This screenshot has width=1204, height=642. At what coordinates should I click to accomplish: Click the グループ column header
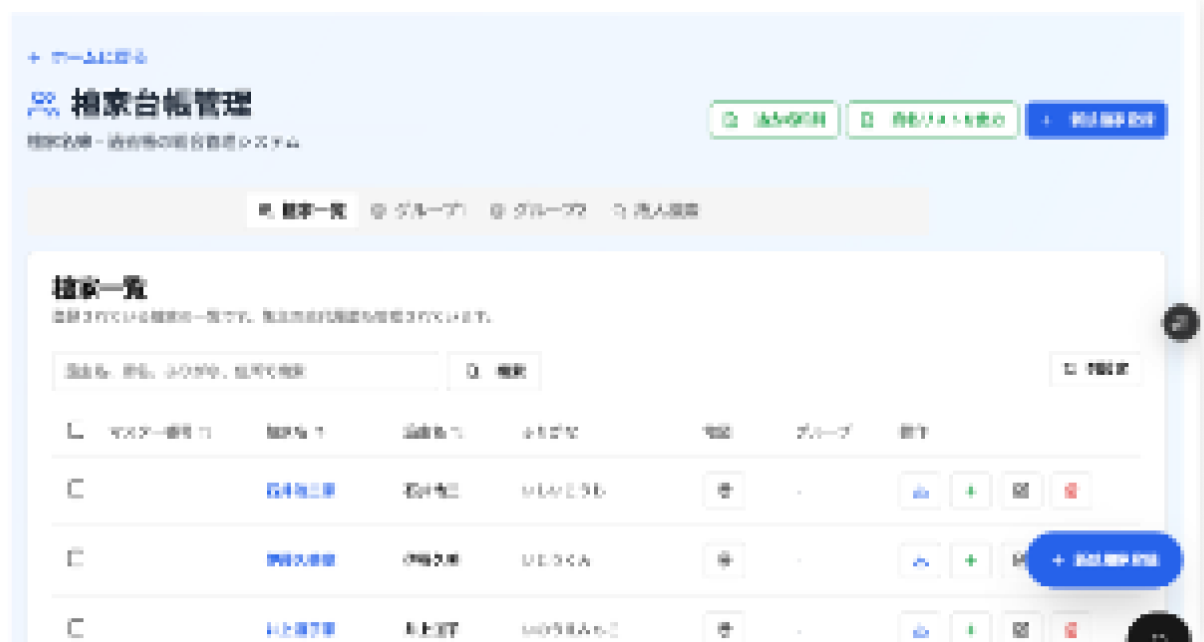[824, 432]
